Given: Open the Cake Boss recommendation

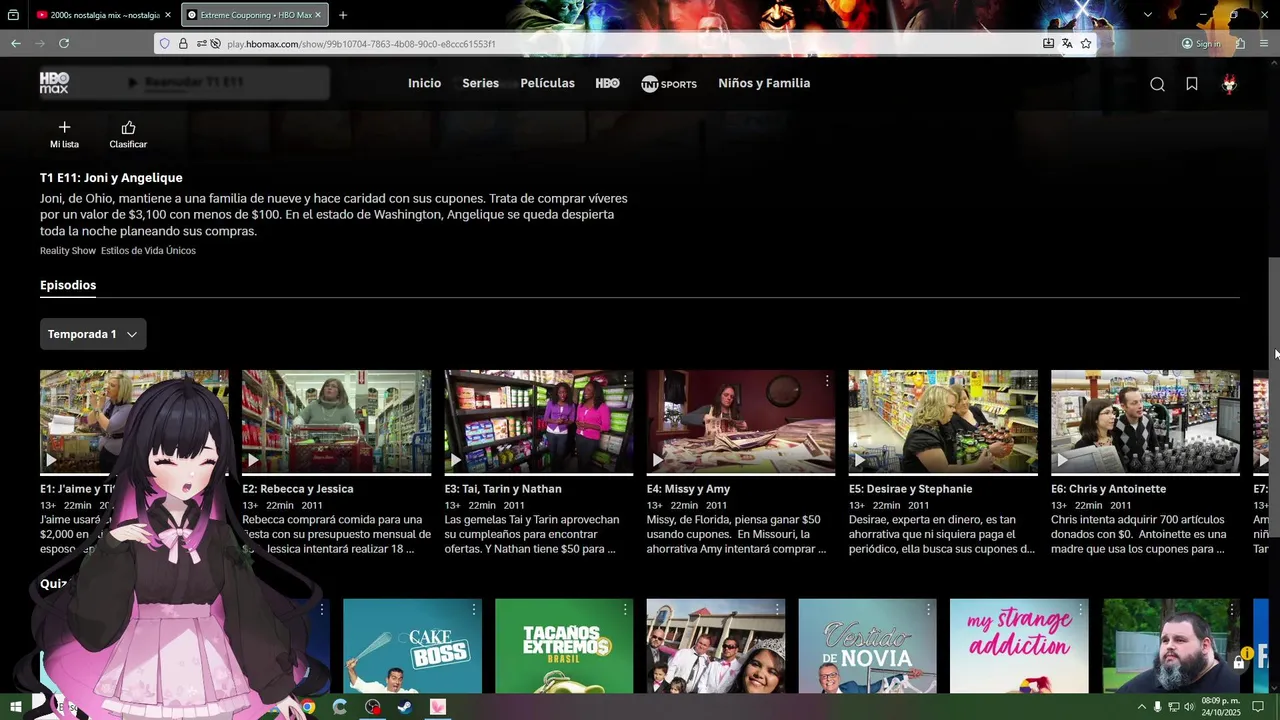Looking at the screenshot, I should (412, 646).
